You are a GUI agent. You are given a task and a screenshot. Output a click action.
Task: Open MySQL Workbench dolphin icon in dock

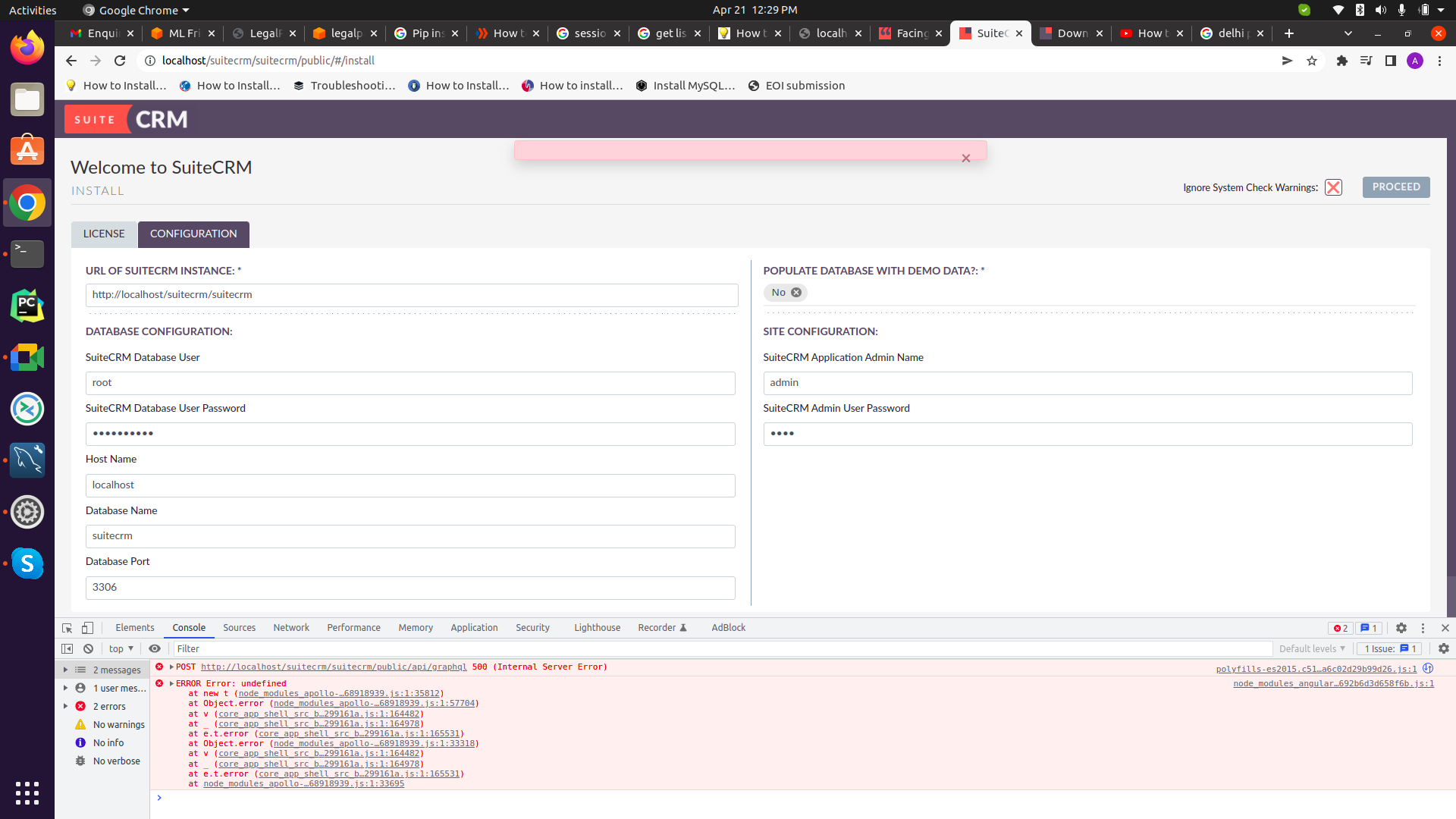(27, 460)
